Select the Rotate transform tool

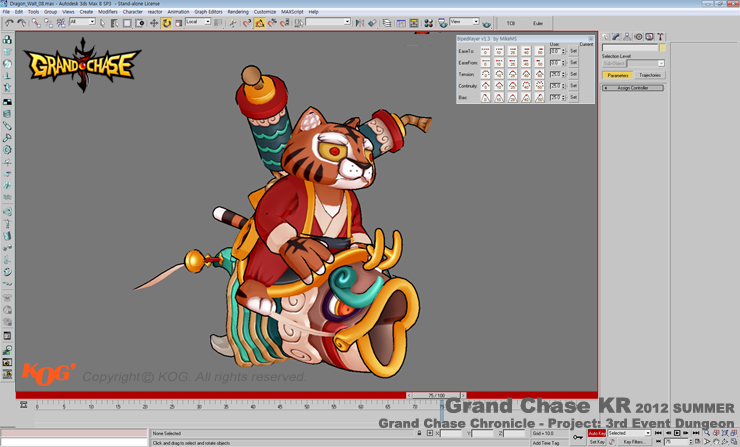166,22
